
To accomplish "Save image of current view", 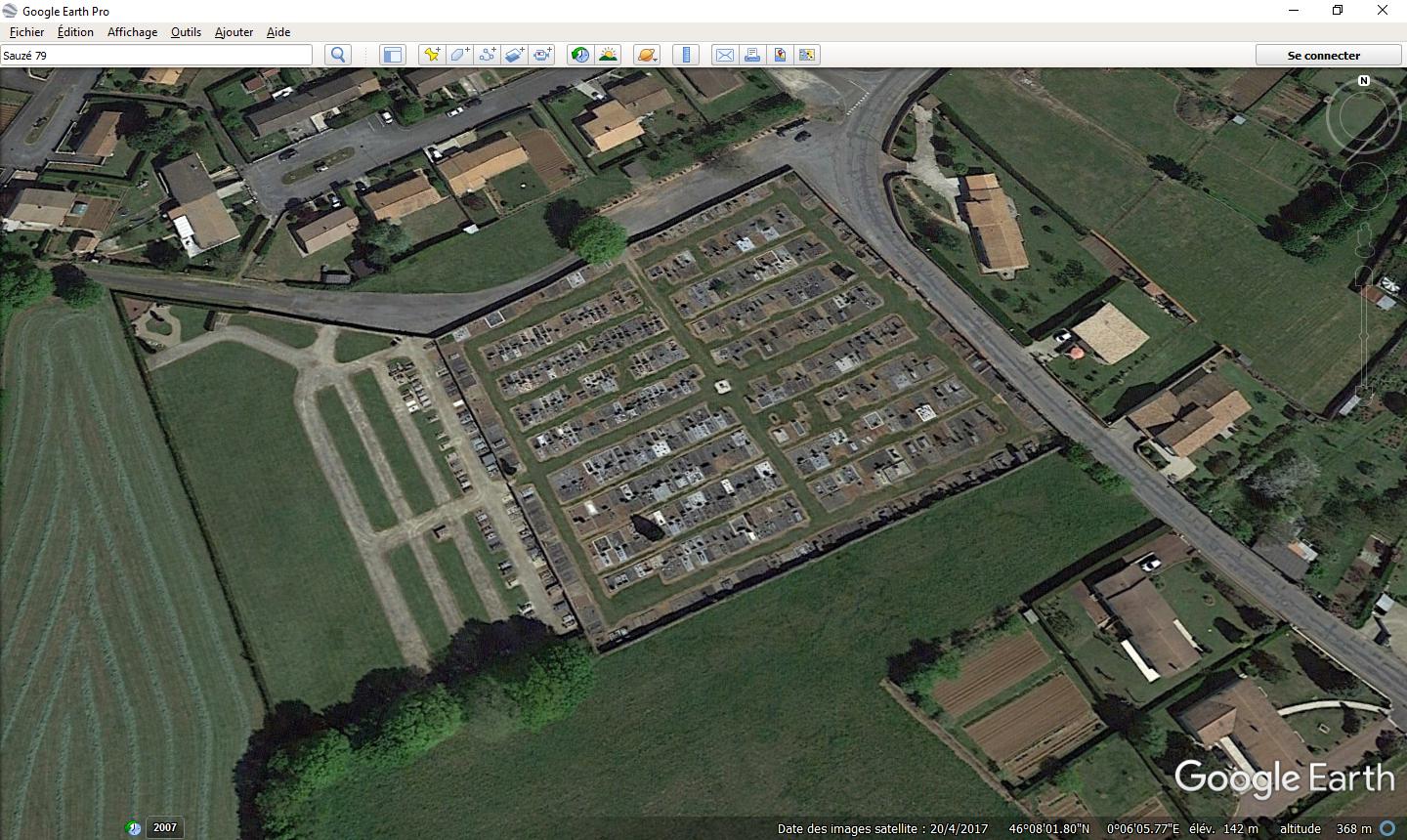I will [x=780, y=55].
